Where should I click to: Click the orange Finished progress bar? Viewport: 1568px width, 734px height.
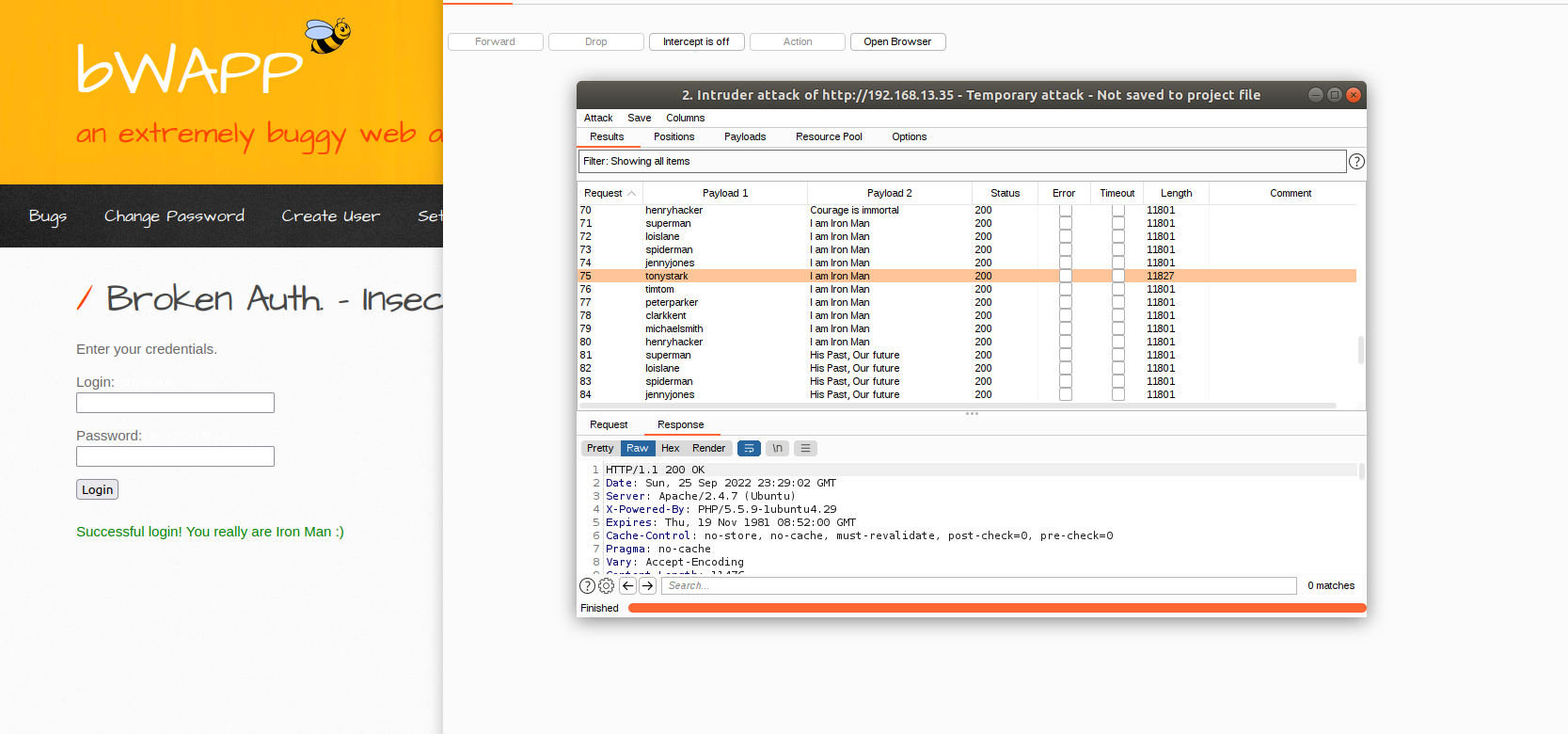pyautogui.click(x=995, y=609)
